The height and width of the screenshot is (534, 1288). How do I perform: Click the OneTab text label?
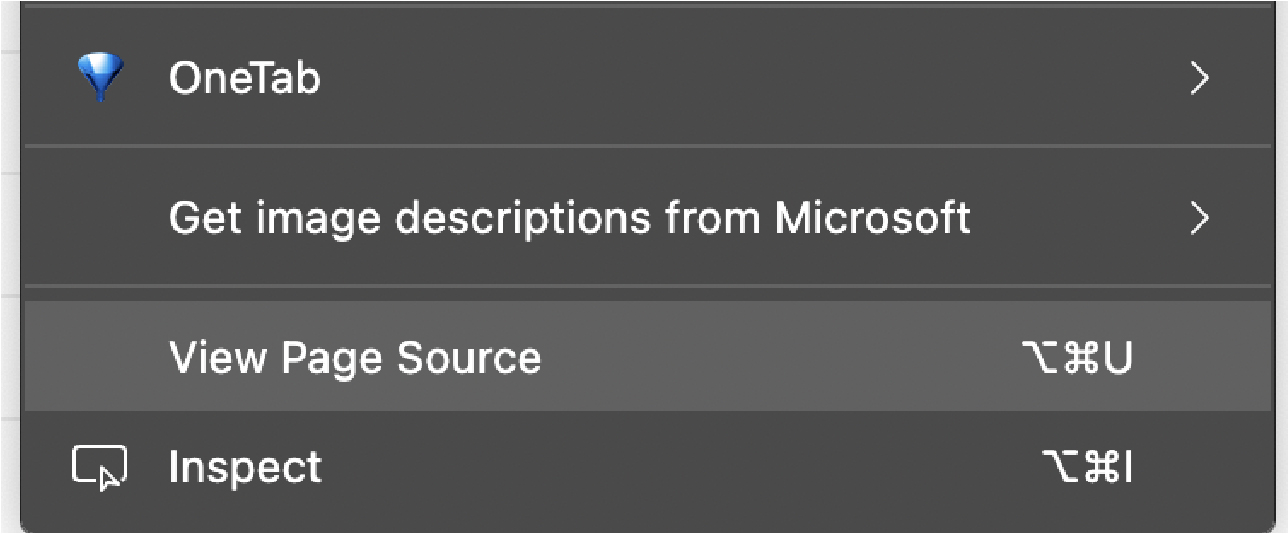(x=245, y=78)
